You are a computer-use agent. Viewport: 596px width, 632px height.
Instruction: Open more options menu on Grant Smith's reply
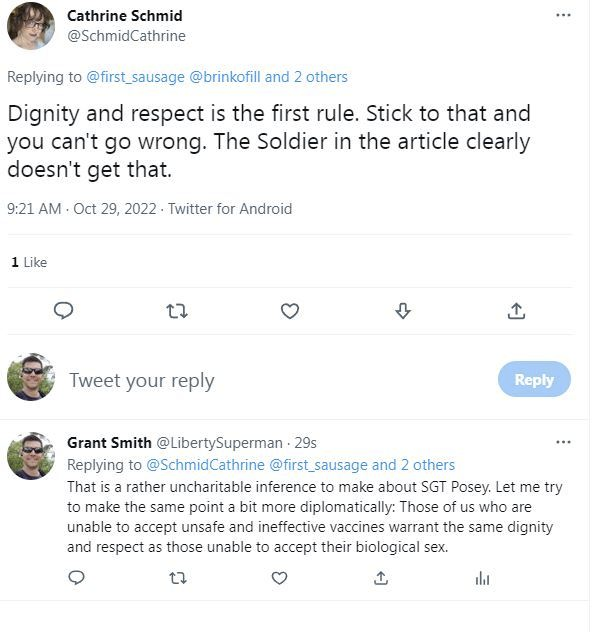click(x=563, y=442)
